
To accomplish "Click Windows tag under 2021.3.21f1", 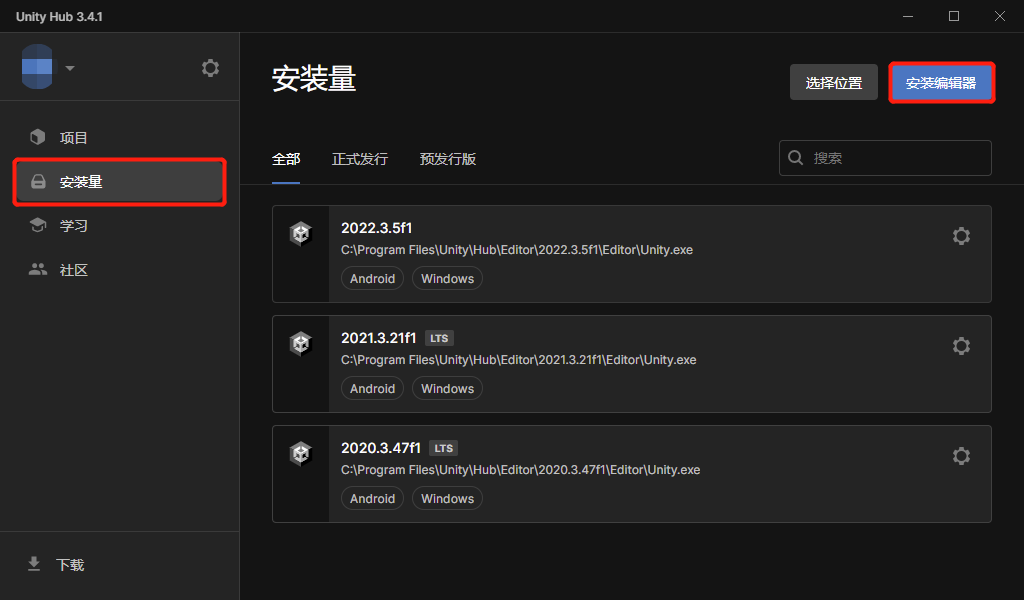I will tap(447, 388).
